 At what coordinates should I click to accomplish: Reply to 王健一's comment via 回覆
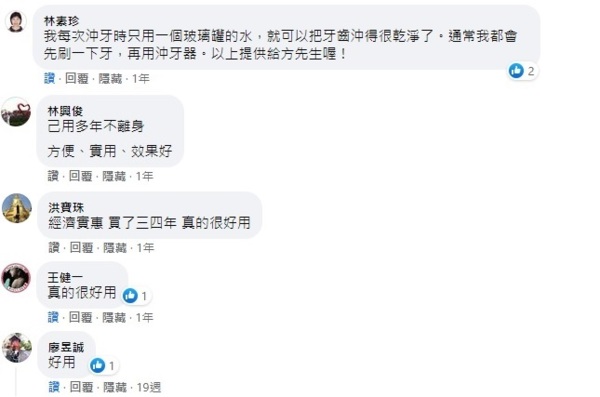(80, 317)
